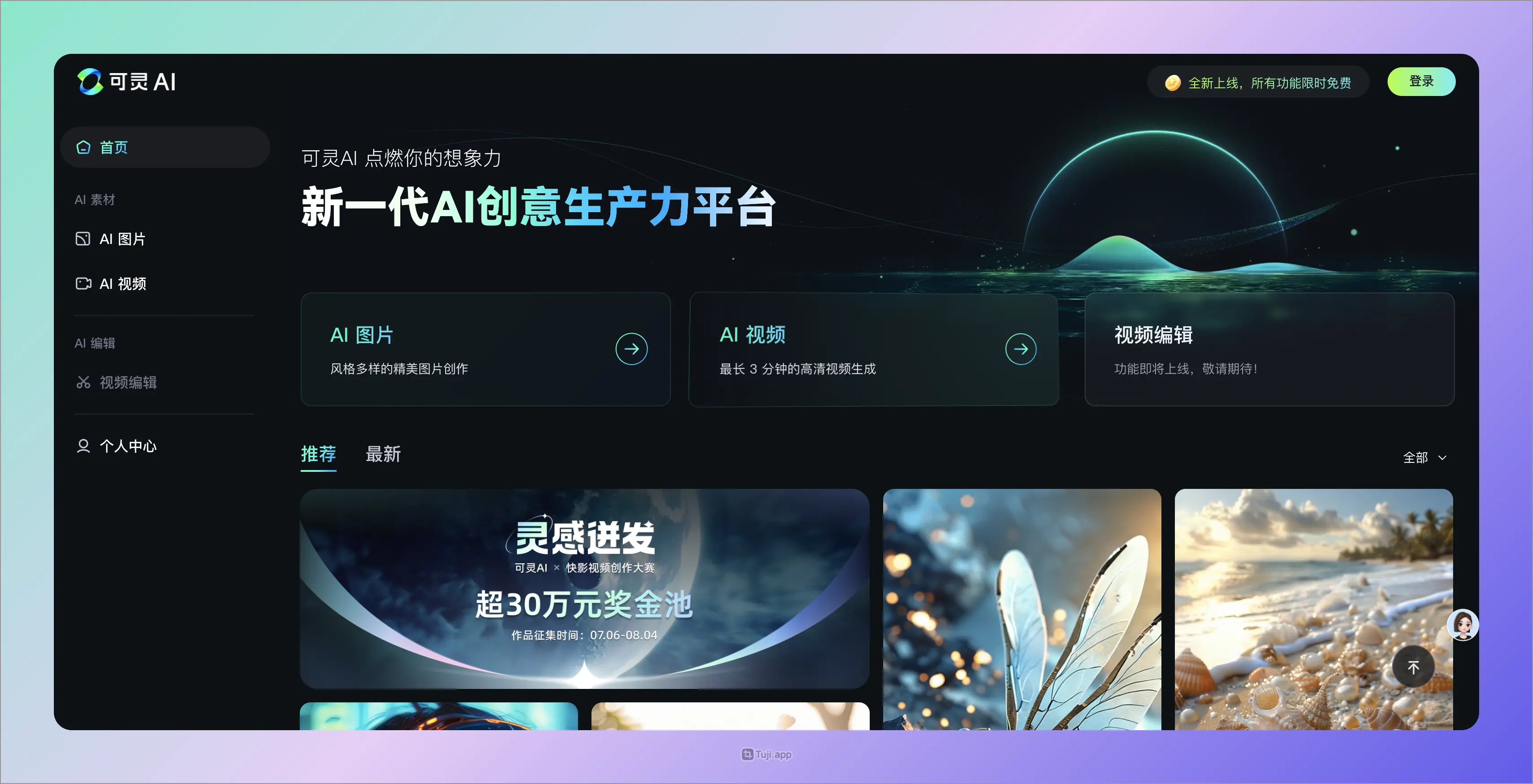
Task: Click the 可灵 AI logo icon
Action: (x=90, y=82)
